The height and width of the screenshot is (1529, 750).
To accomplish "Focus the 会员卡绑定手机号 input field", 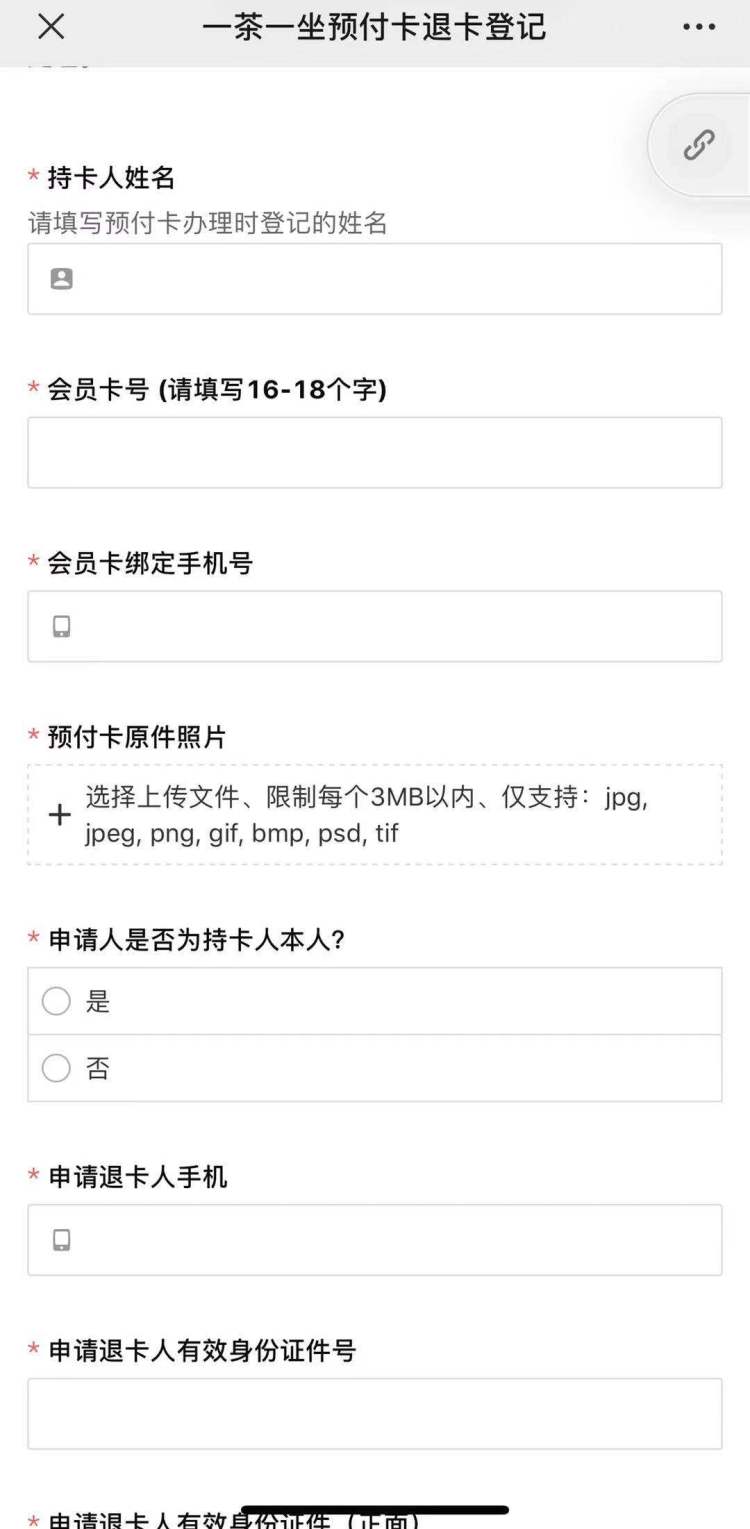I will pos(390,627).
